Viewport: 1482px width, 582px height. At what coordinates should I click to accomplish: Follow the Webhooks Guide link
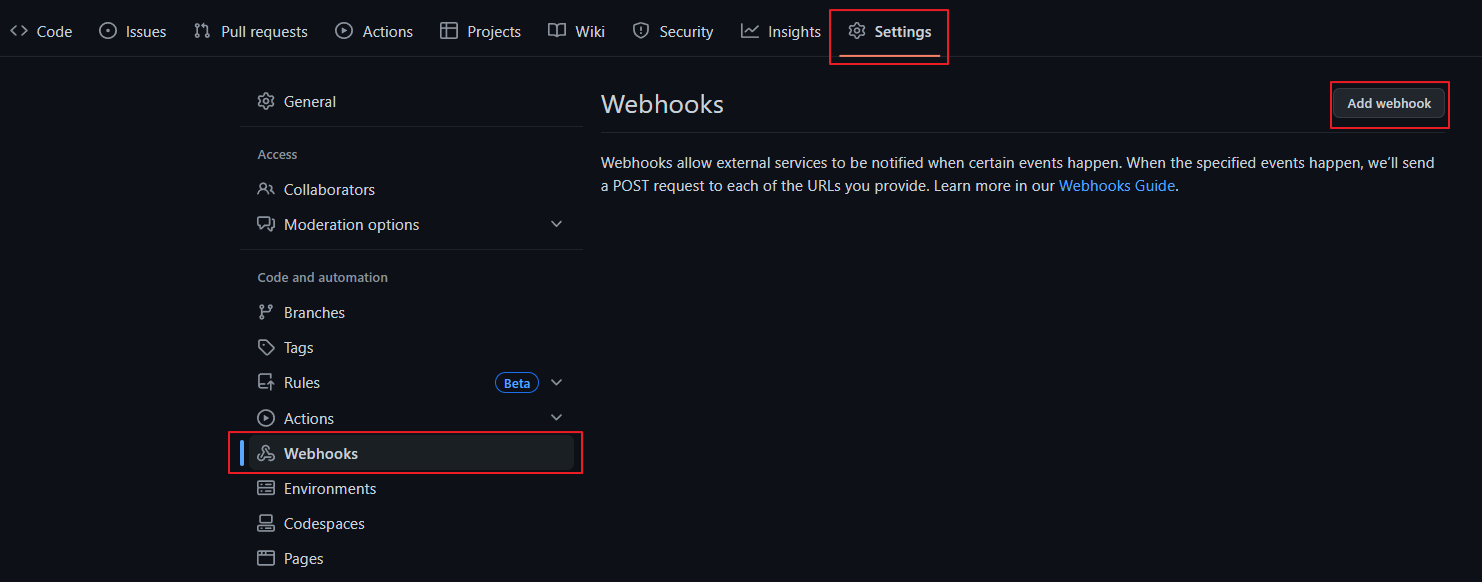(x=1117, y=186)
